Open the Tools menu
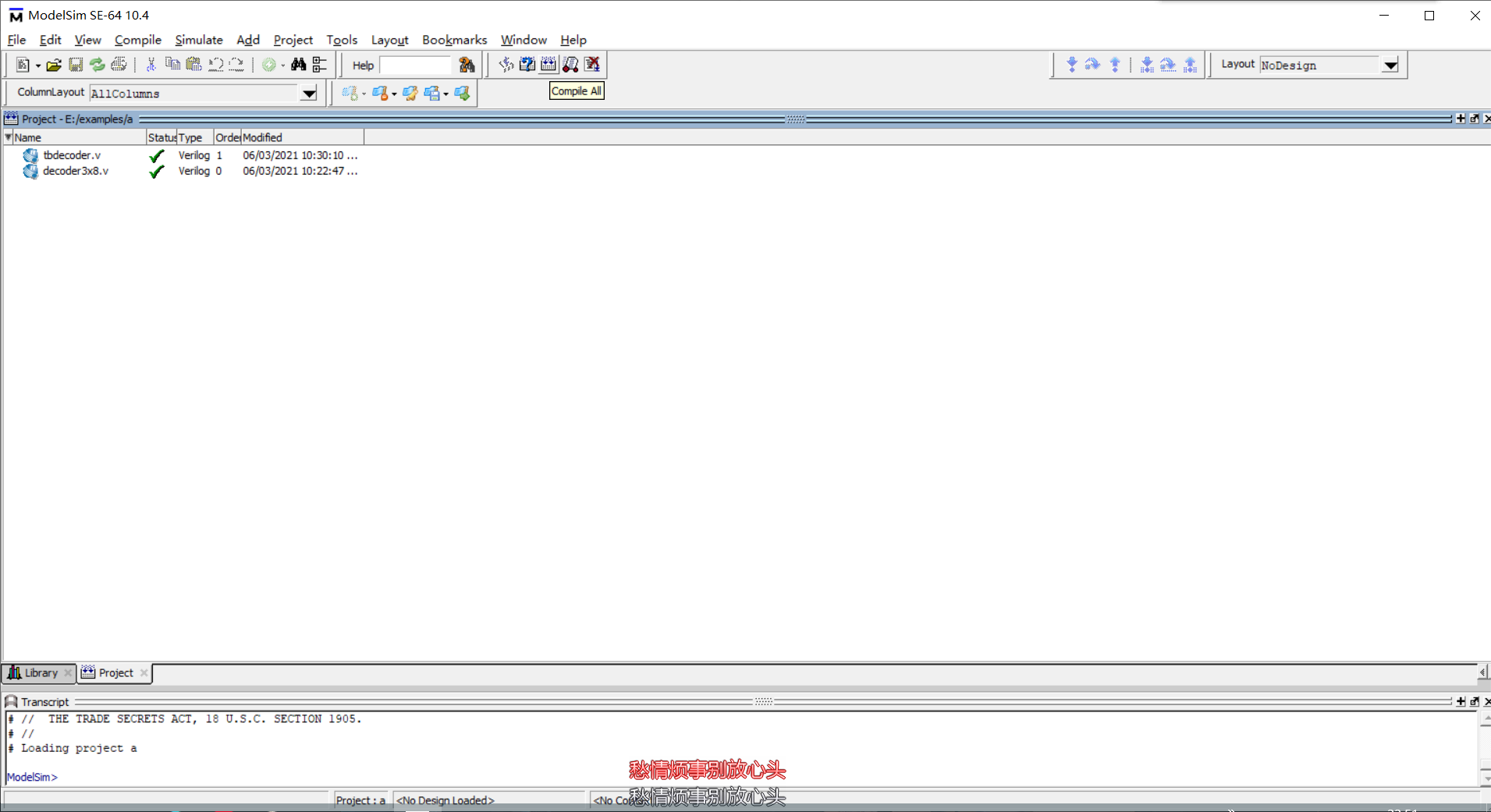The image size is (1491, 812). 342,40
